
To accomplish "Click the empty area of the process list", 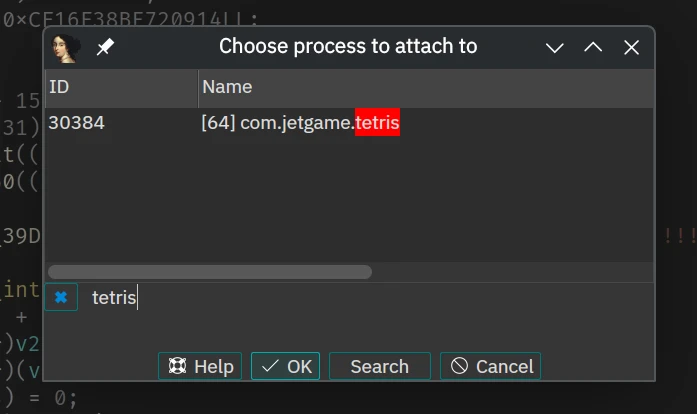I will [350, 200].
